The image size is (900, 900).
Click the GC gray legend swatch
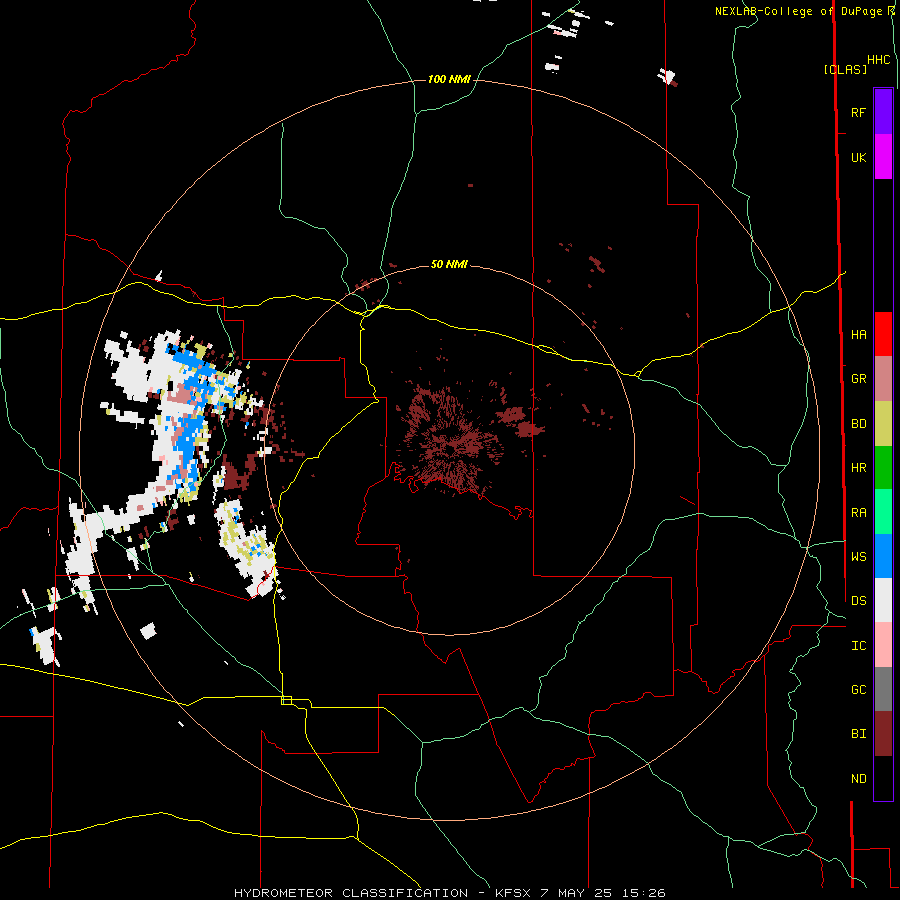click(883, 689)
